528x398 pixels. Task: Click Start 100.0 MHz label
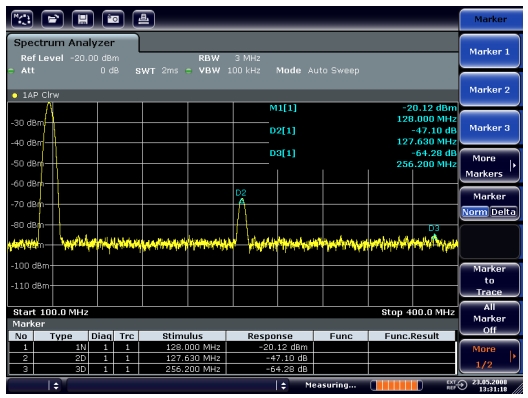pos(51,312)
